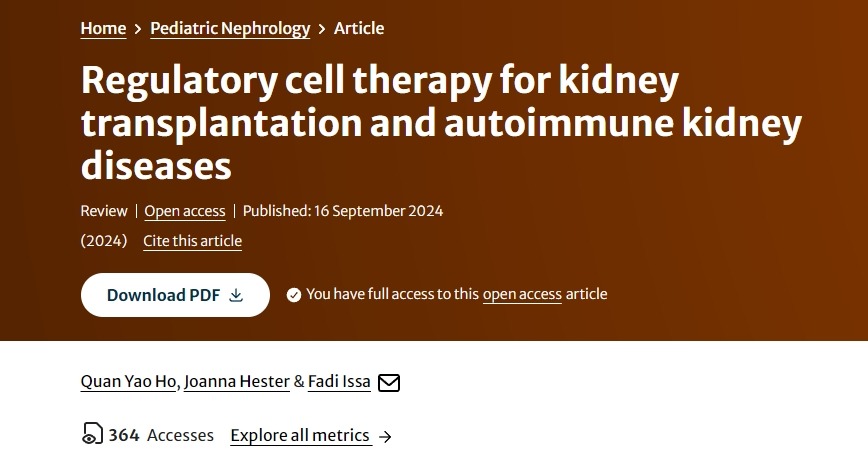
Task: Open author Quan Yao Ho's details
Action: coord(130,382)
